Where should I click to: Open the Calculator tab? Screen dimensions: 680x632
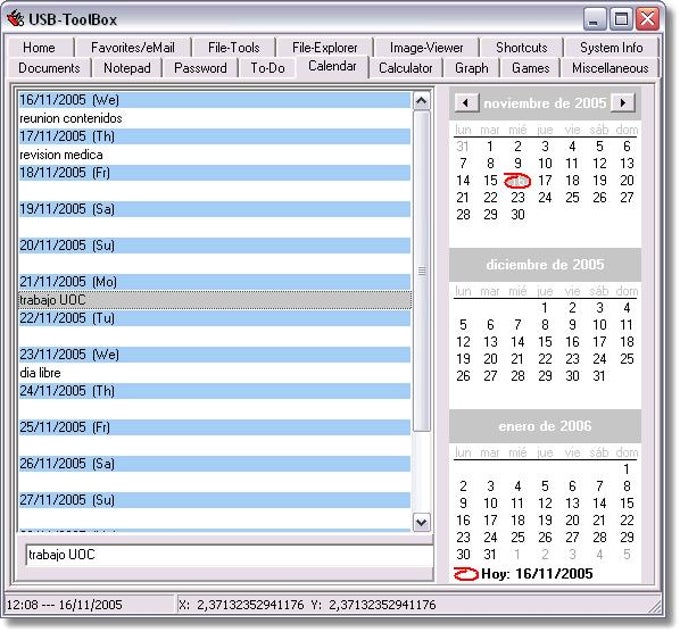(x=405, y=68)
